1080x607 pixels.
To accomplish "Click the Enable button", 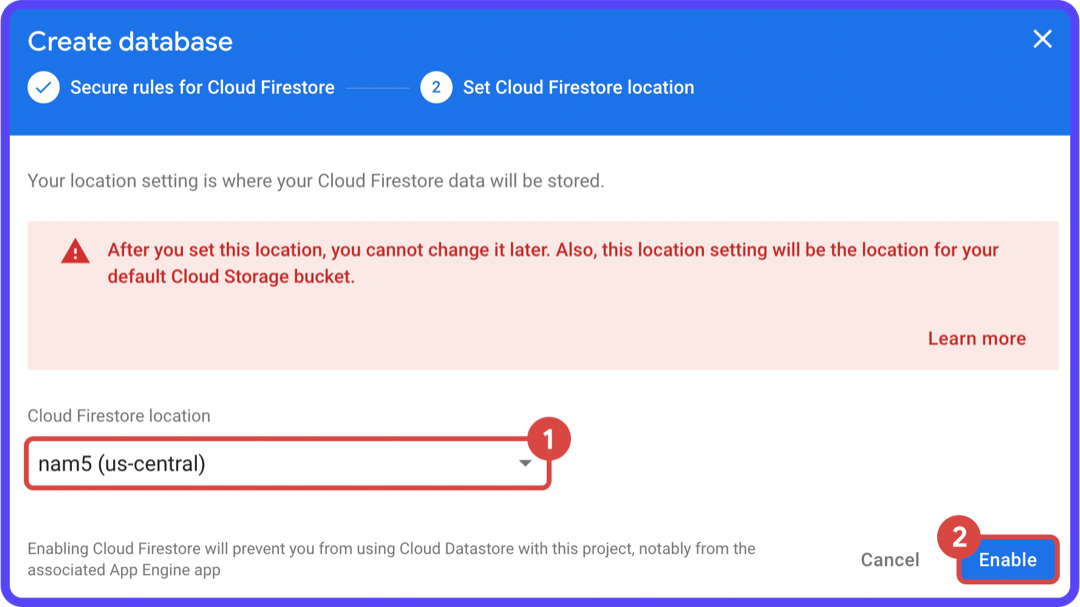I will pyautogui.click(x=1007, y=560).
